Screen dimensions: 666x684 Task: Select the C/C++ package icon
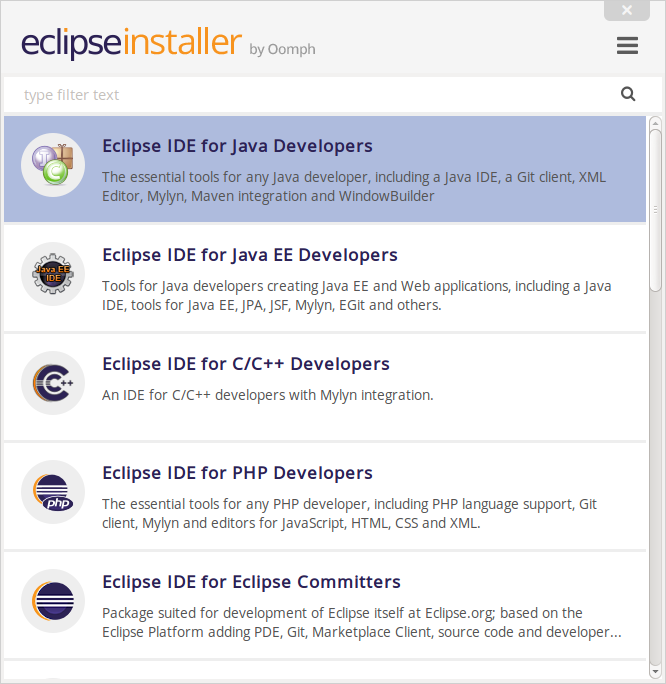coord(53,383)
